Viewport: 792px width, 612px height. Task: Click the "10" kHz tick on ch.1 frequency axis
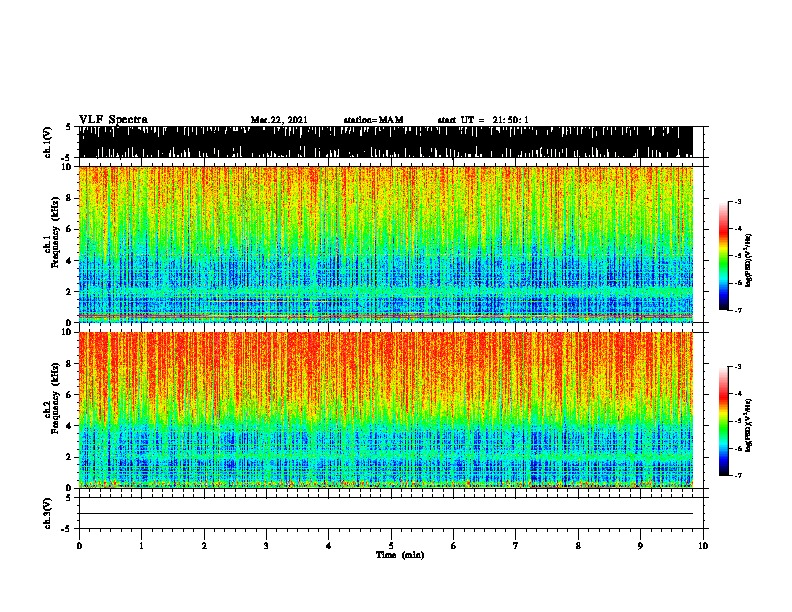point(67,168)
